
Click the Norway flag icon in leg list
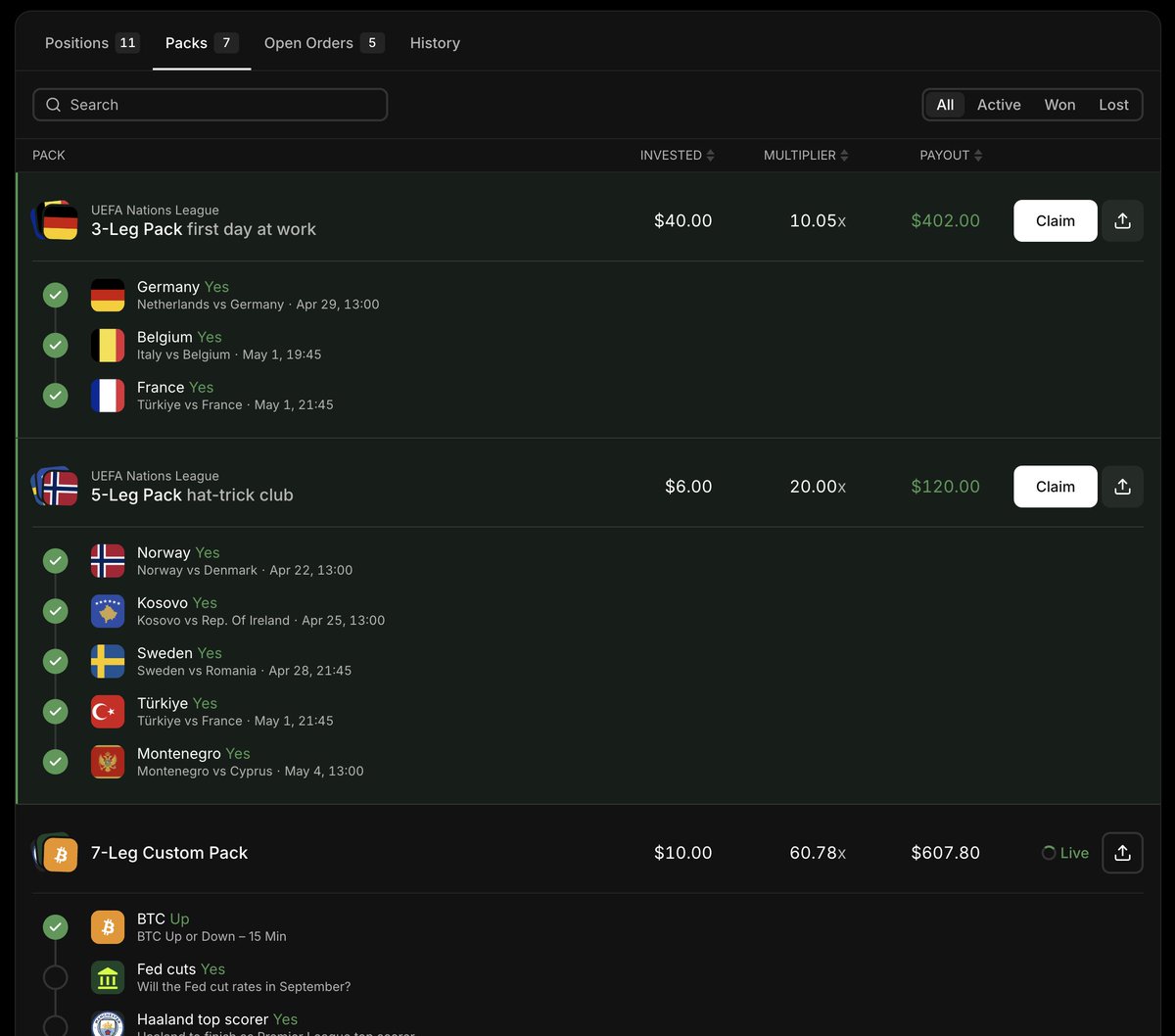coord(108,561)
